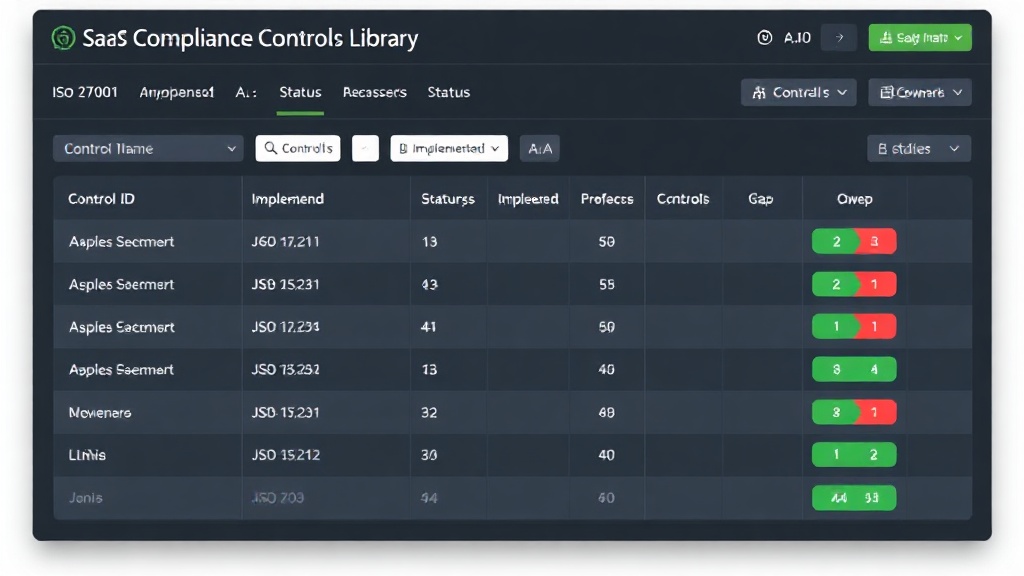The width and height of the screenshot is (1024, 576).
Task: Click the Gap column header
Action: [761, 199]
